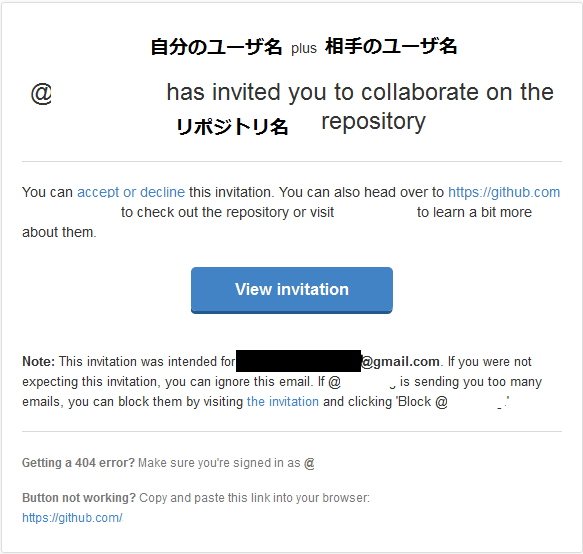Click the word 'repository' in the heading
The width and height of the screenshot is (583, 554).
(x=373, y=122)
